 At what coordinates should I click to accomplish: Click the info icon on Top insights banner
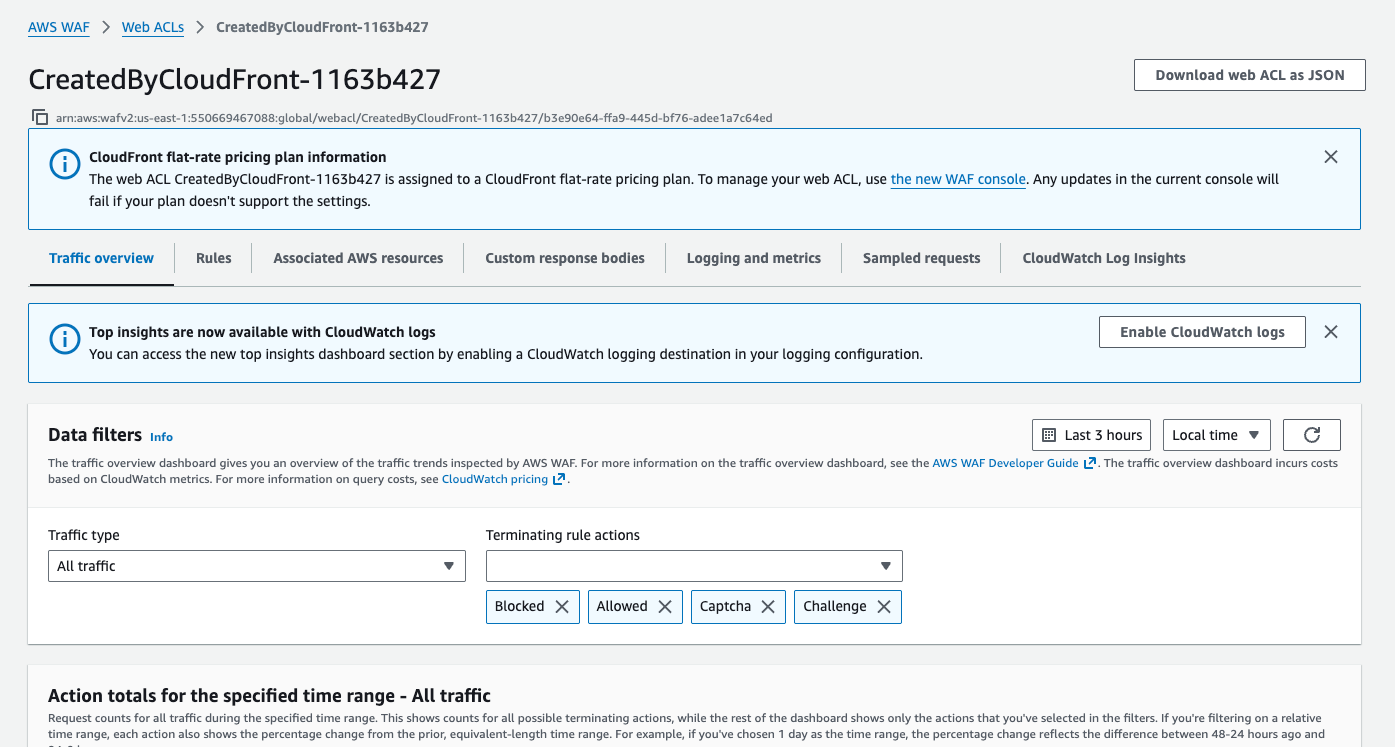pos(65,340)
